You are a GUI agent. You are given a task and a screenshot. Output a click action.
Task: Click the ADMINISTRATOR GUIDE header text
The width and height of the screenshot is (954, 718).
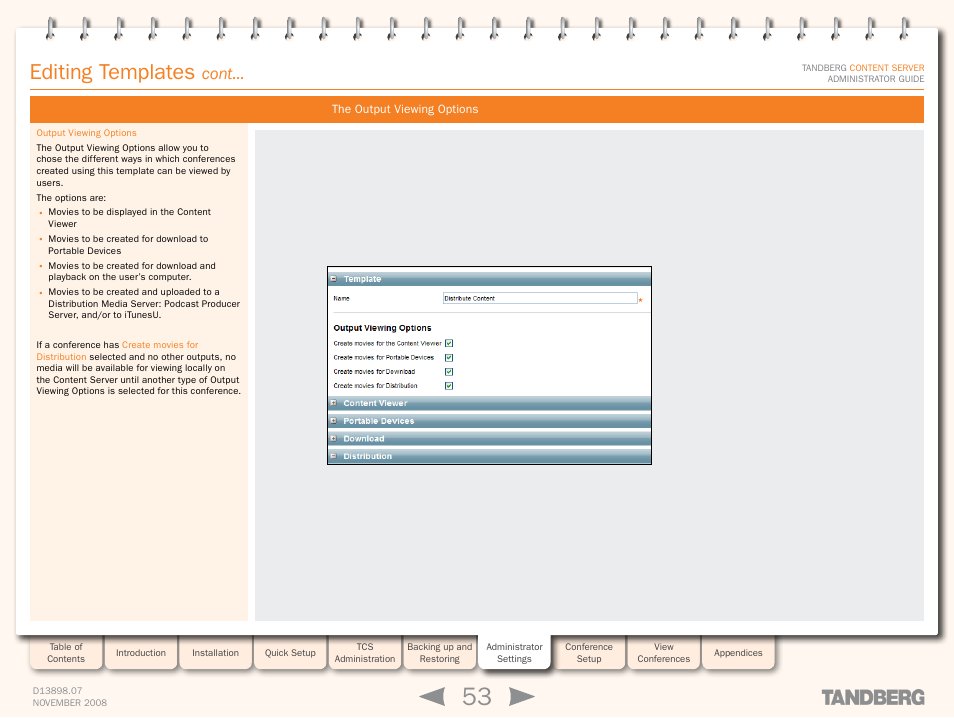click(876, 78)
